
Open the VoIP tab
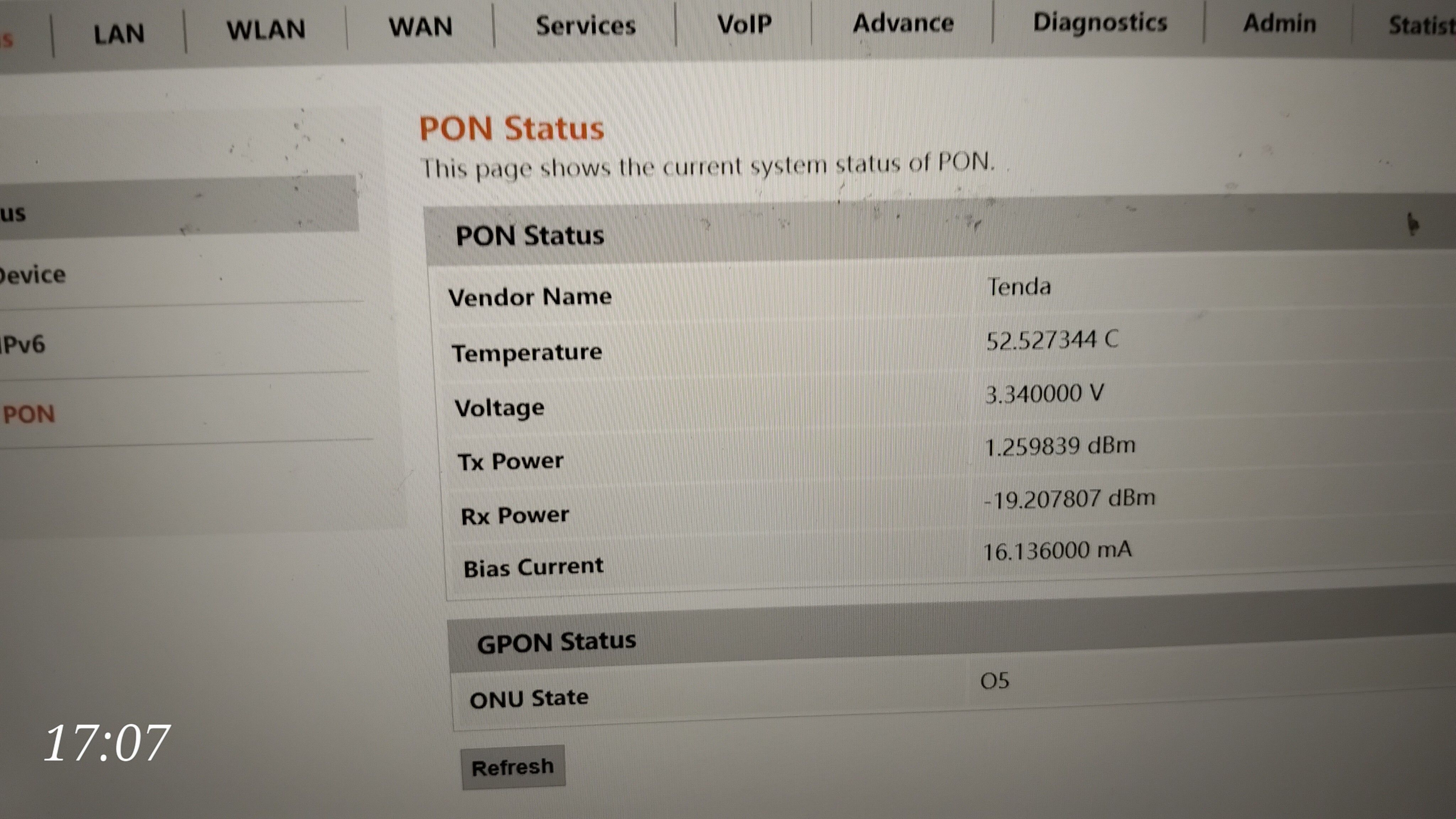pos(744,24)
